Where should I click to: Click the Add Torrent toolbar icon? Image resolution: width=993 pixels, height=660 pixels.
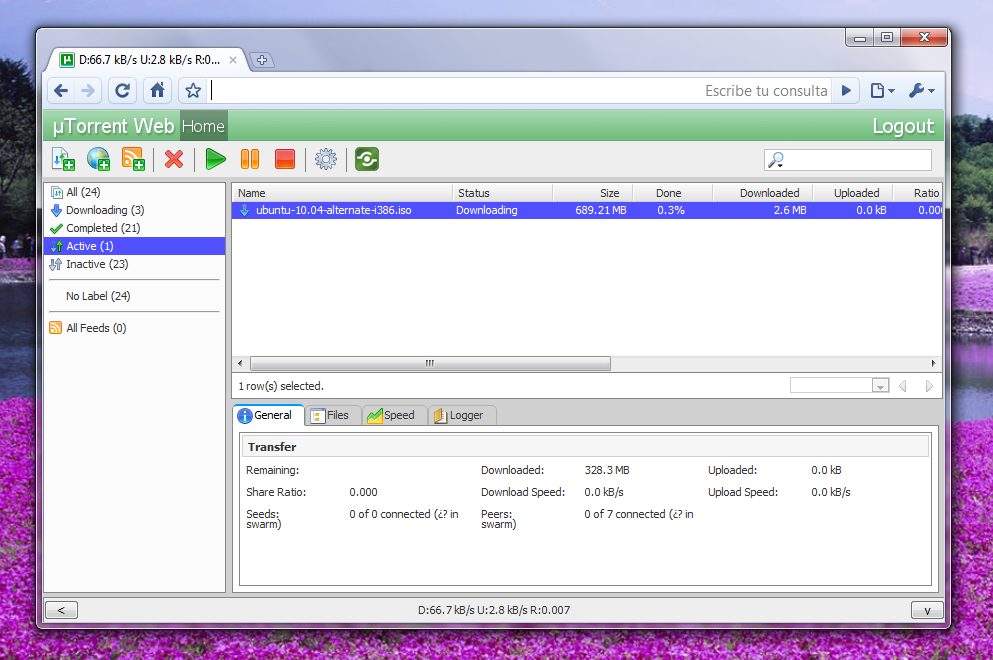pyautogui.click(x=63, y=159)
